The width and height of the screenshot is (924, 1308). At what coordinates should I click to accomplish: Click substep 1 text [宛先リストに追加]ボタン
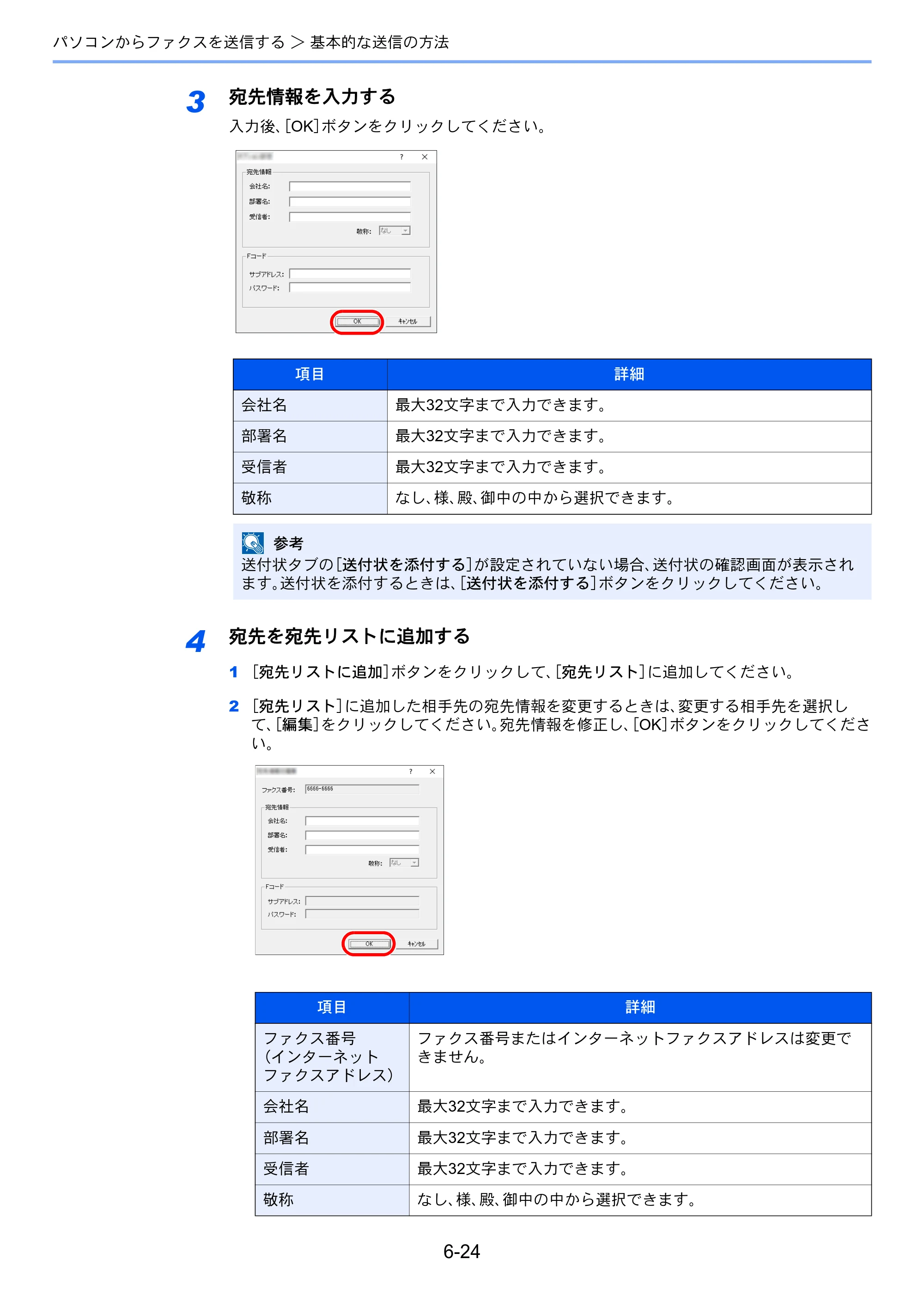[x=523, y=672]
